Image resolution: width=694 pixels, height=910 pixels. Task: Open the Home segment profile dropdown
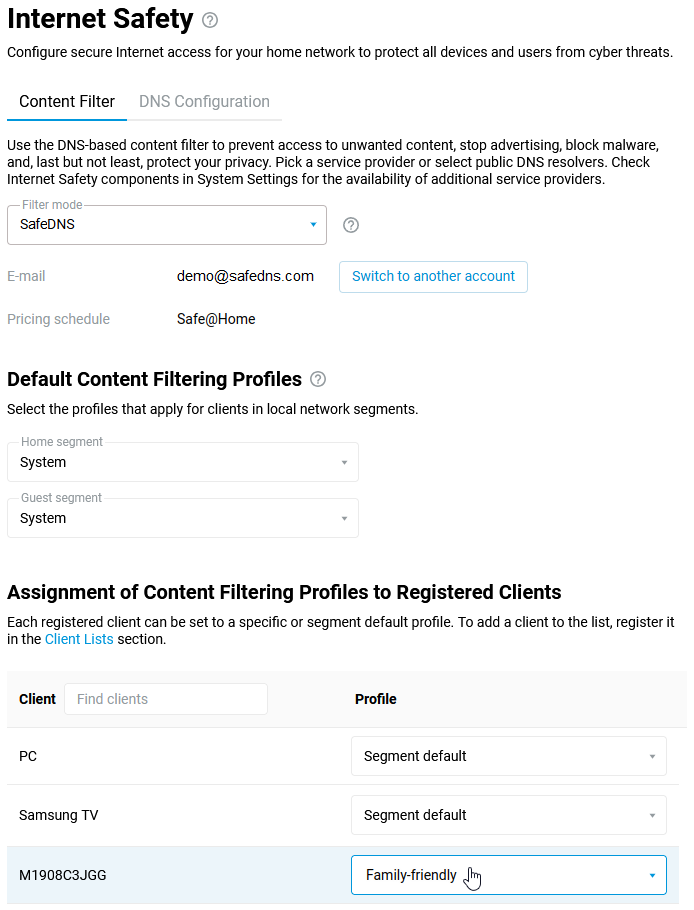pos(183,462)
